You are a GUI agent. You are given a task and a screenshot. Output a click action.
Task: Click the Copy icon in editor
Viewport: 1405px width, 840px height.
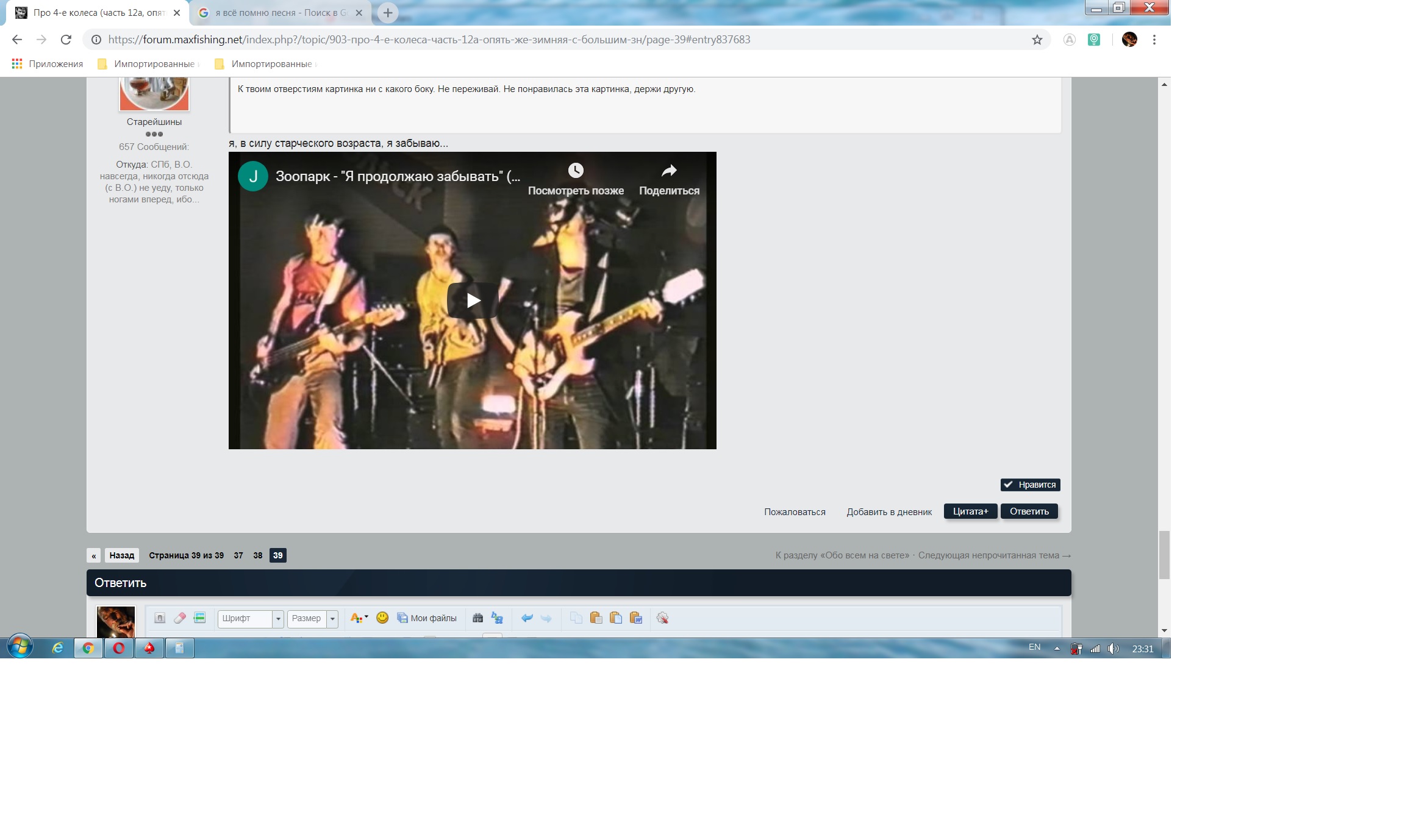click(576, 618)
